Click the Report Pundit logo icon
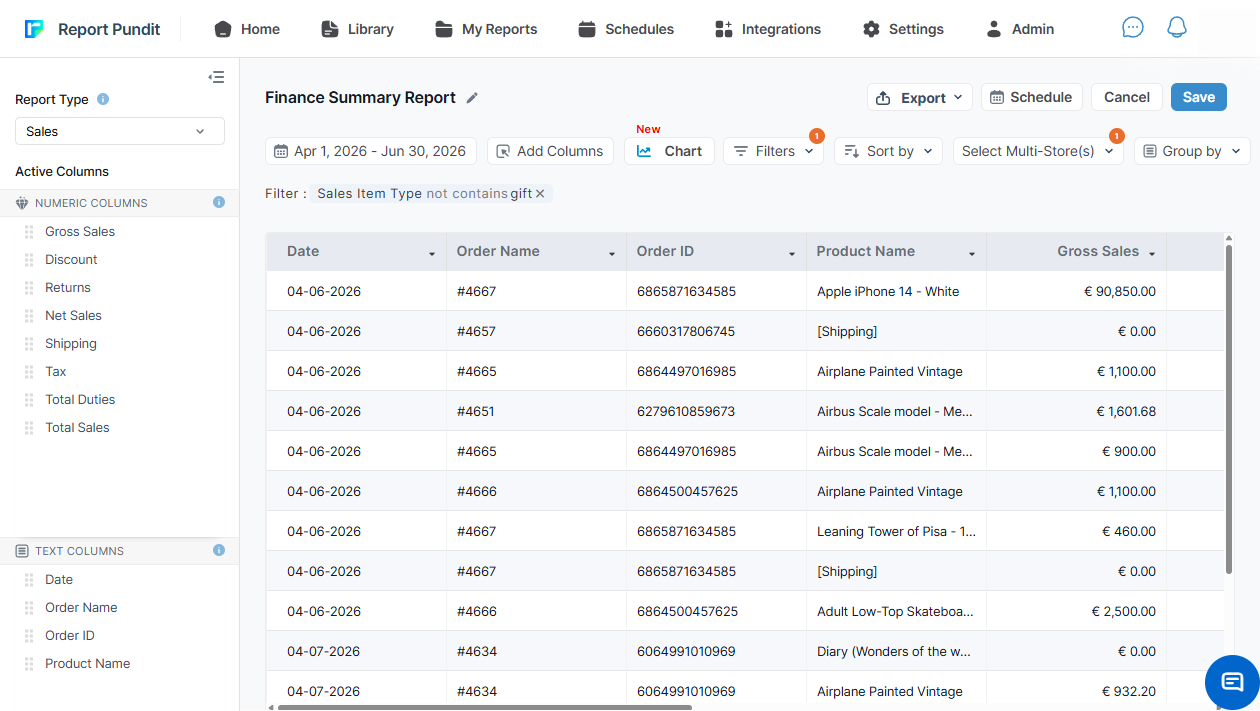1260x711 pixels. tap(34, 29)
